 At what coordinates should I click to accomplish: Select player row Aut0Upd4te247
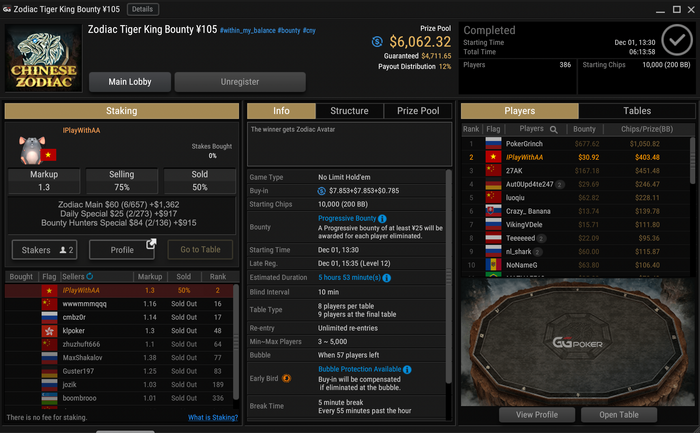[575, 184]
